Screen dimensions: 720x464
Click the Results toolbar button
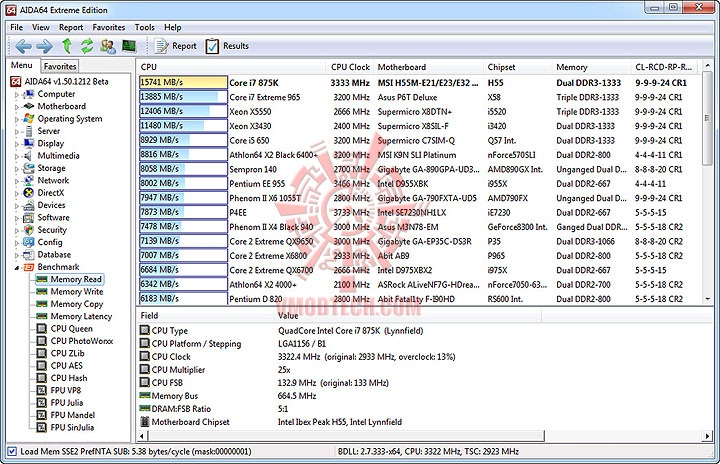(227, 46)
